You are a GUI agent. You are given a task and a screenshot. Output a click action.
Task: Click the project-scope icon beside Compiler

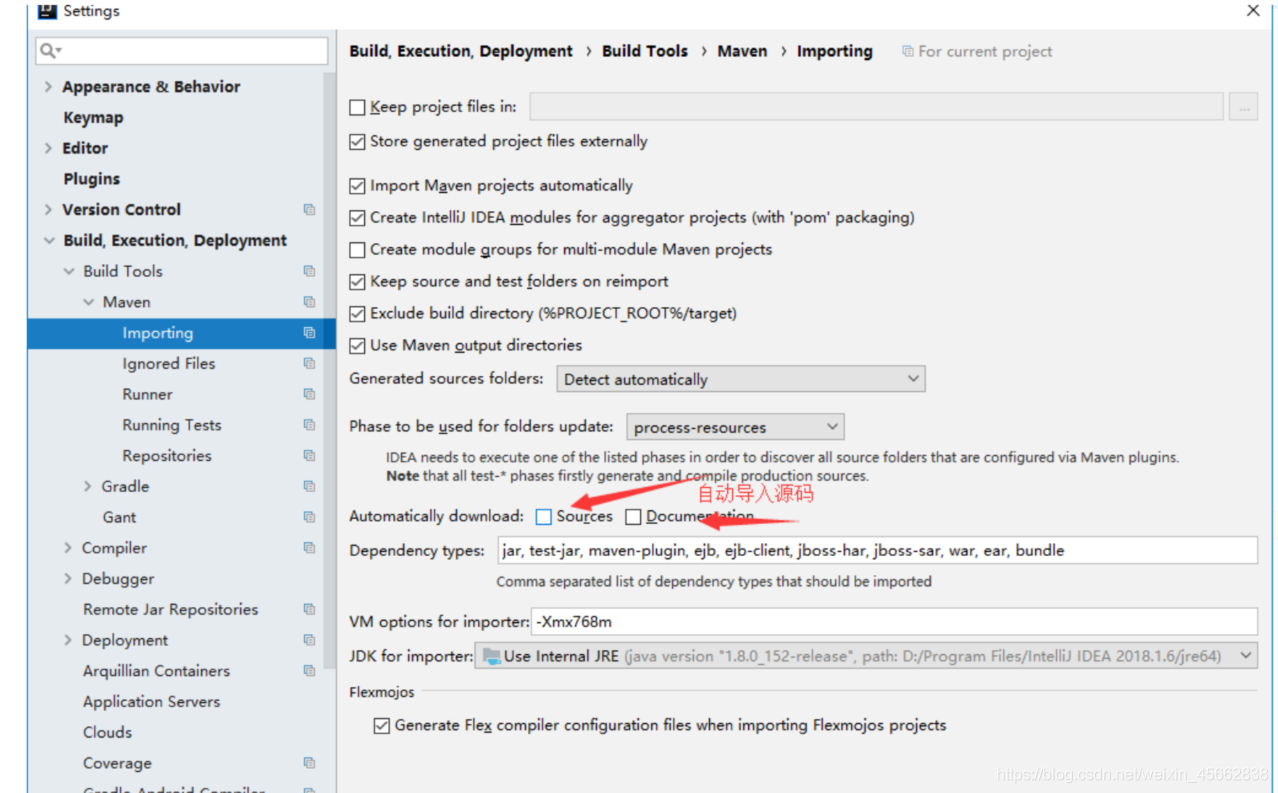[309, 548]
